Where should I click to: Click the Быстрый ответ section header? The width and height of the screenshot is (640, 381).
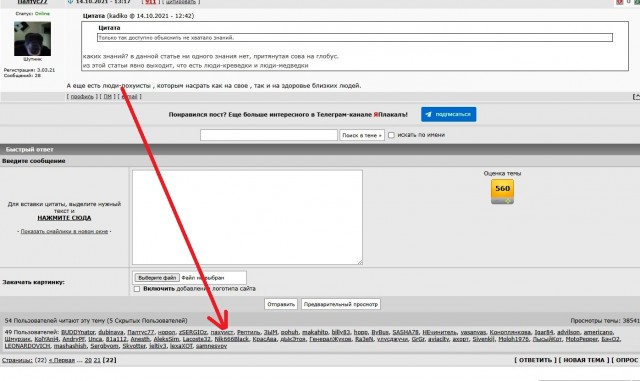pyautogui.click(x=29, y=149)
